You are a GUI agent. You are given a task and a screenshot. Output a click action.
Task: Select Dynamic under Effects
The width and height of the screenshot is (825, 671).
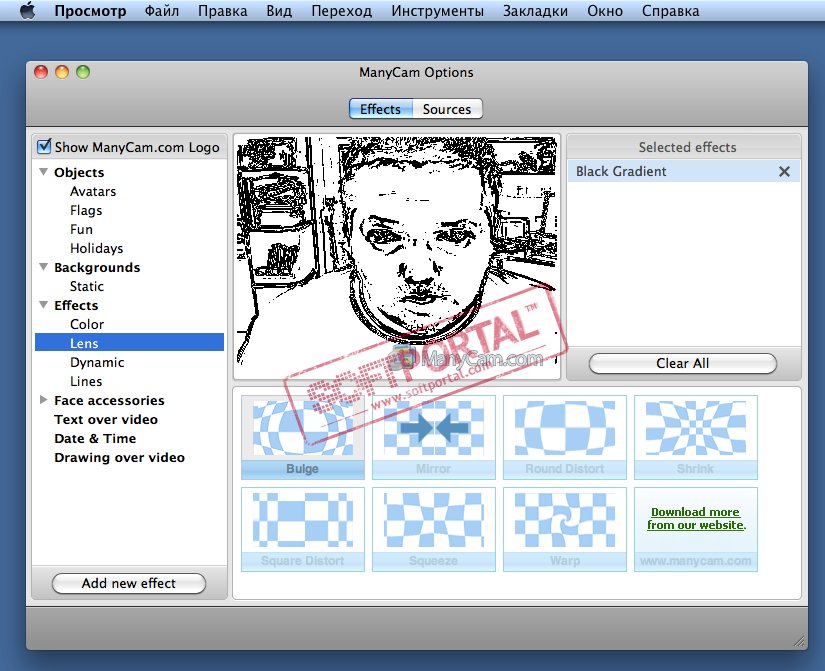[x=97, y=362]
